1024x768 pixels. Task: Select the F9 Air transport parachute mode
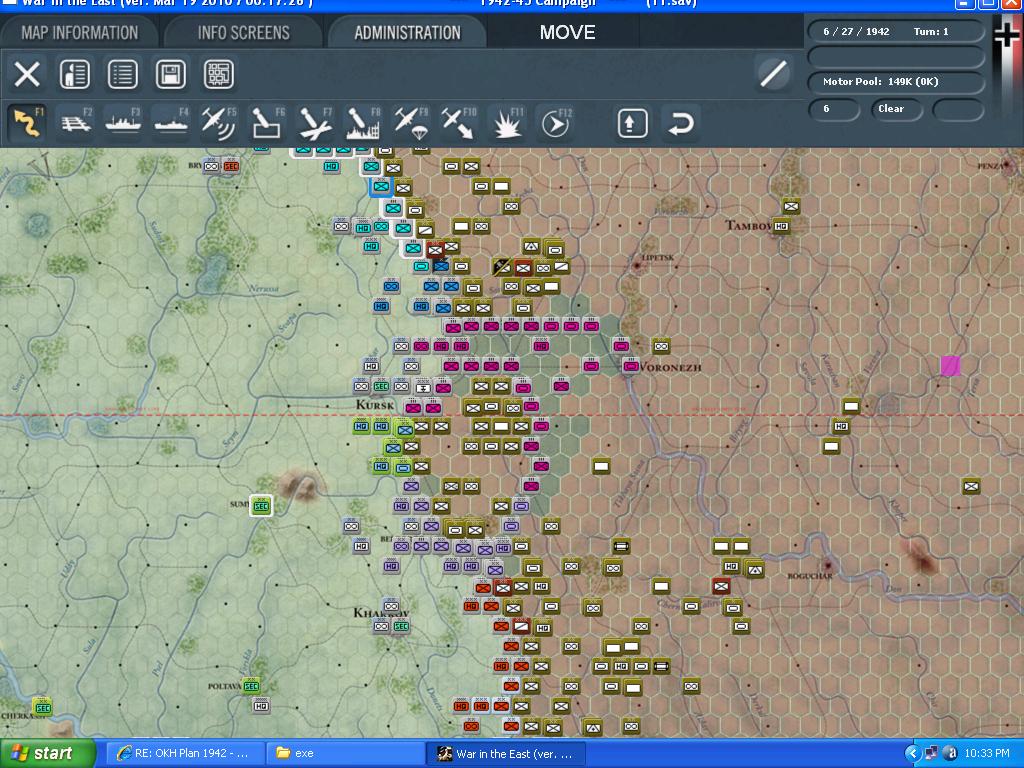(411, 122)
